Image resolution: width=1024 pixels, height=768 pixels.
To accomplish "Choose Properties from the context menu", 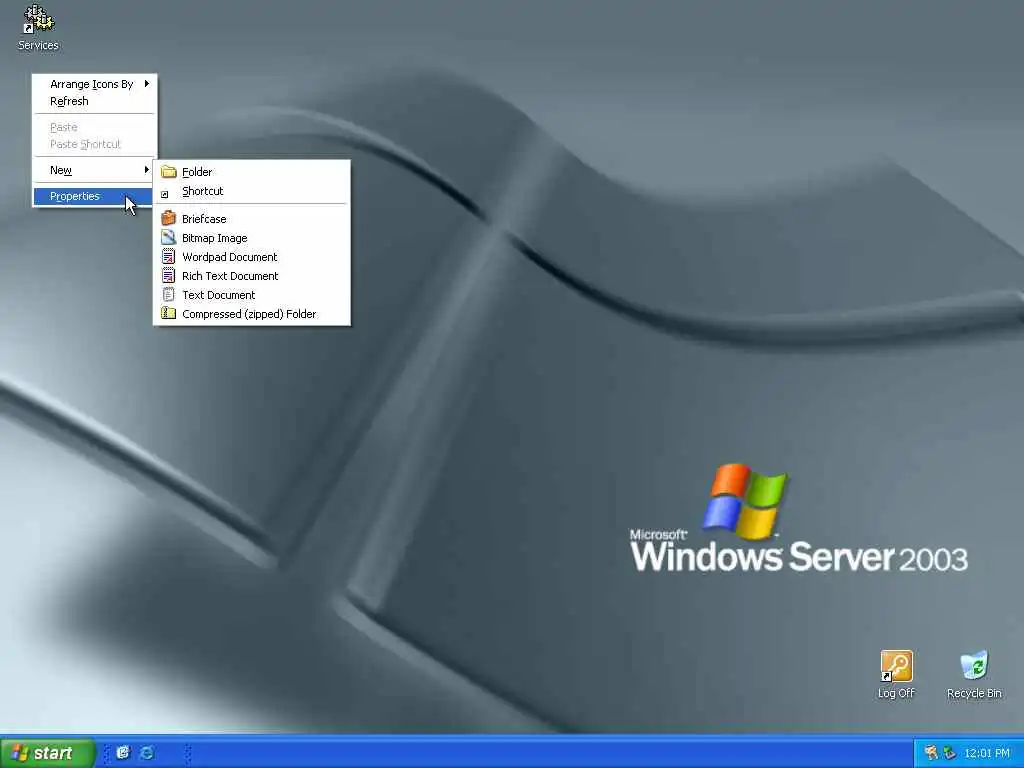I will click(93, 196).
